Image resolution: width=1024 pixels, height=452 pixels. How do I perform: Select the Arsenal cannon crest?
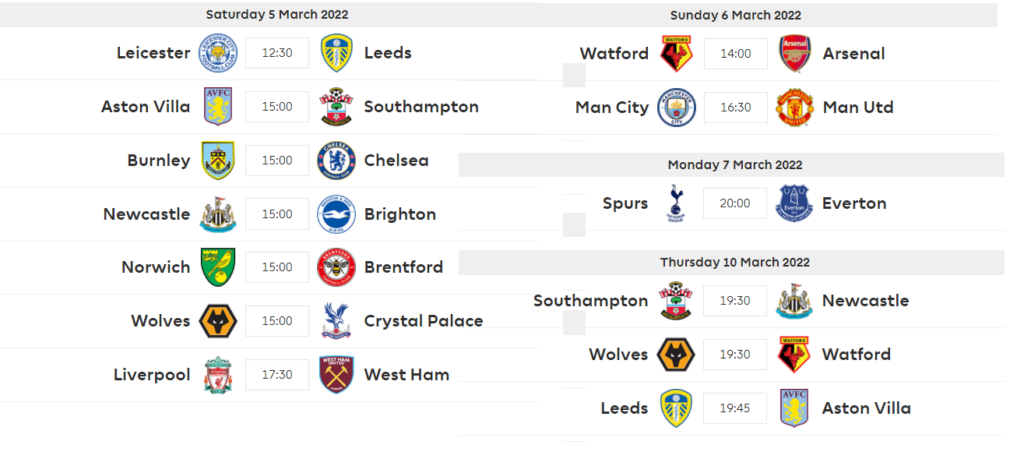pyautogui.click(x=795, y=53)
